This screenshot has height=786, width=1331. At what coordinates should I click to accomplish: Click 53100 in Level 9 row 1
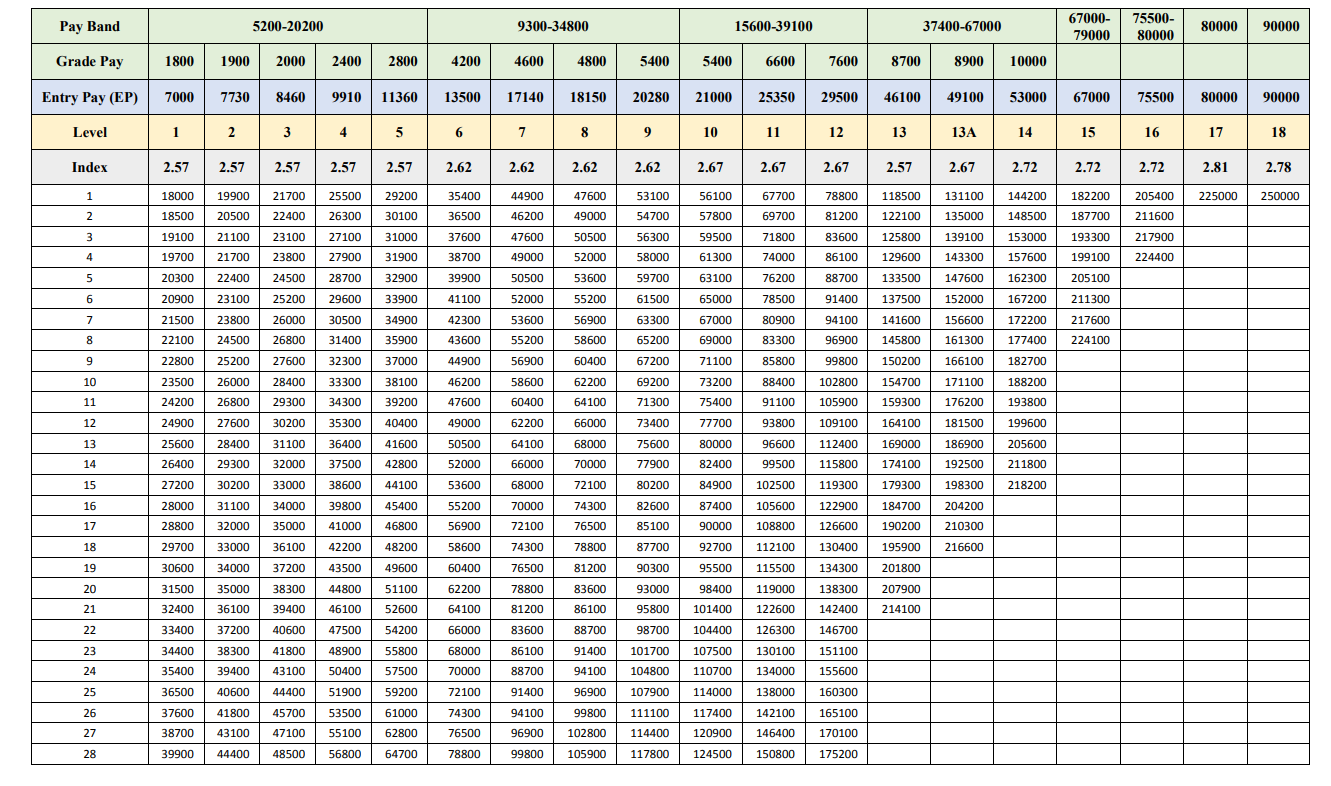click(653, 196)
